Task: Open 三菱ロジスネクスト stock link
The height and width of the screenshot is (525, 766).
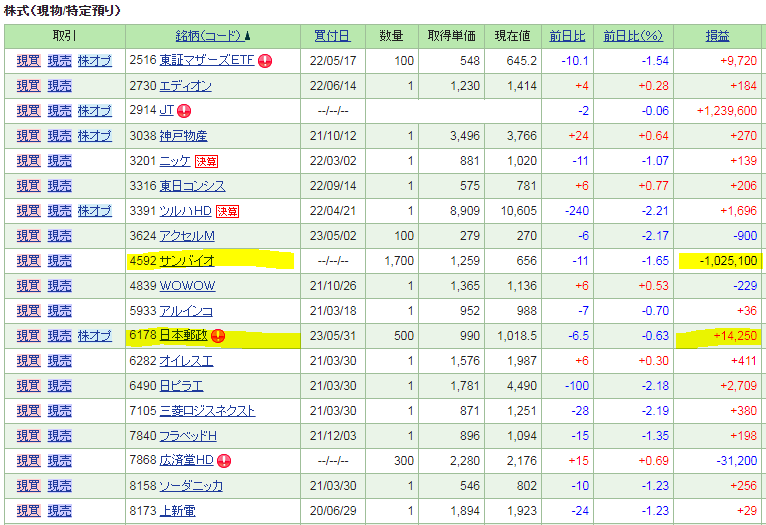Action: point(208,411)
